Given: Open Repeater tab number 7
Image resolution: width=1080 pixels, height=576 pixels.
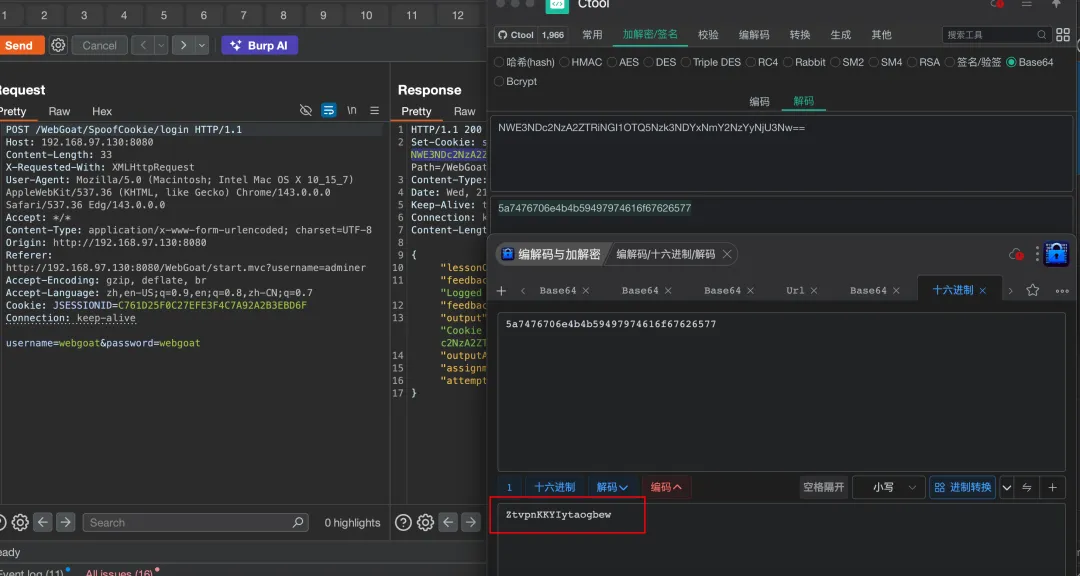Looking at the screenshot, I should pos(243,15).
